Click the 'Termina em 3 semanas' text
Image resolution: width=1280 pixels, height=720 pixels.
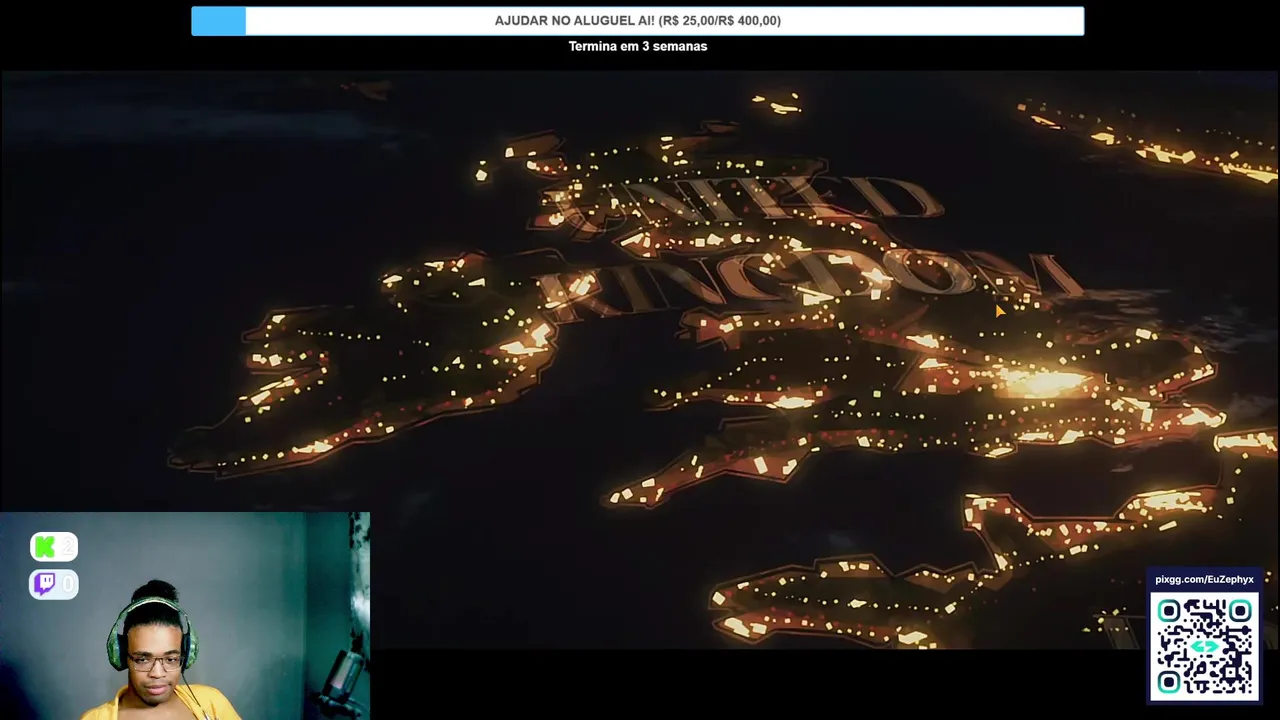coord(638,46)
